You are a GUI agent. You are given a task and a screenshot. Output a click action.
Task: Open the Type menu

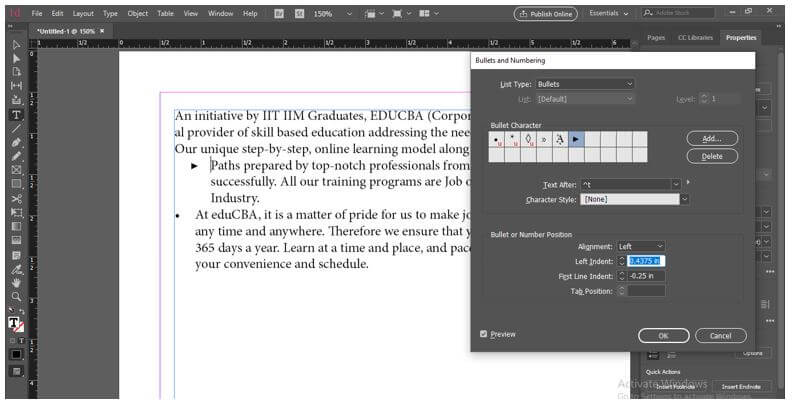point(110,14)
